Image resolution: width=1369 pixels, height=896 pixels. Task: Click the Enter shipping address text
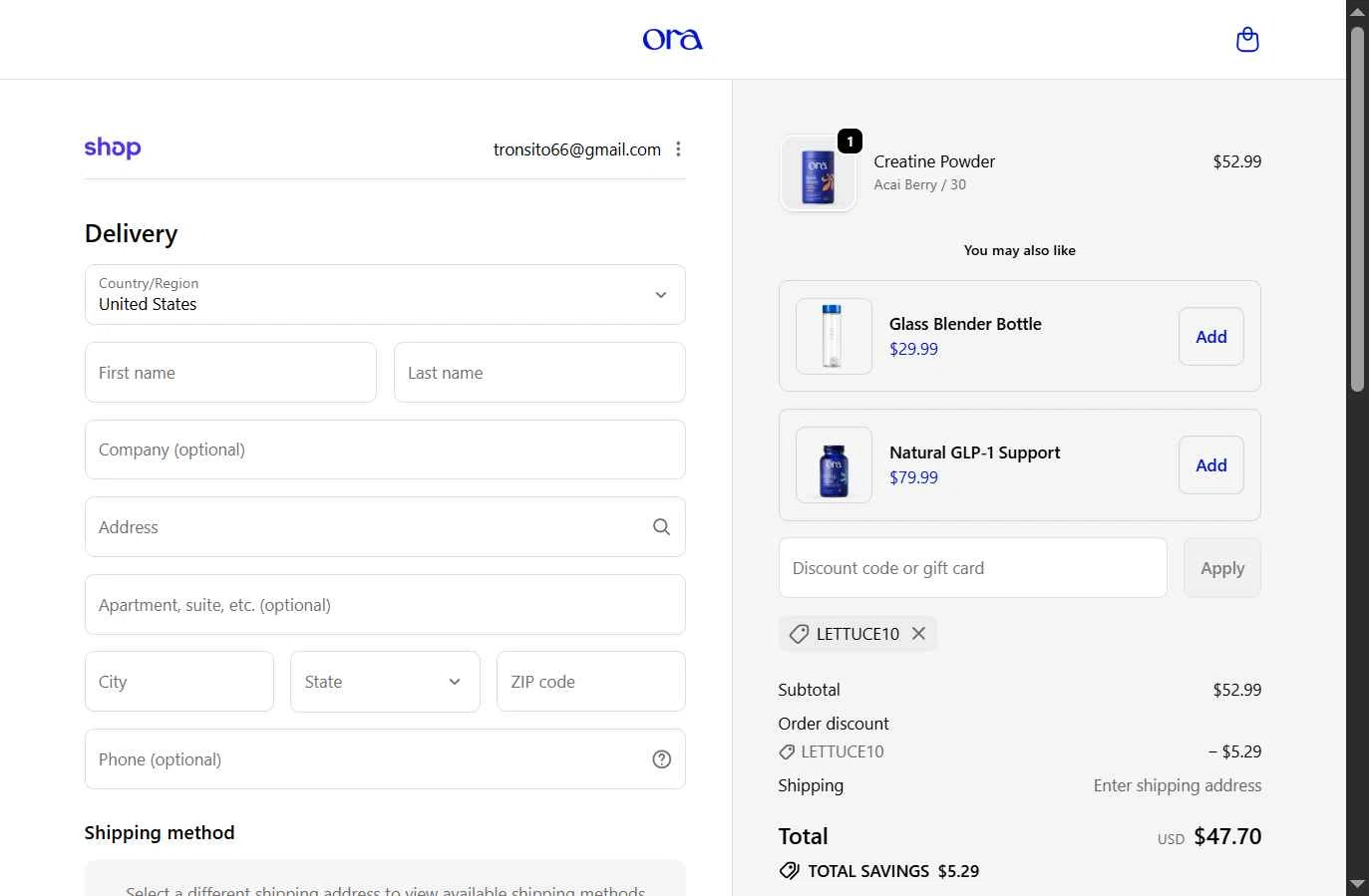[x=1178, y=785]
